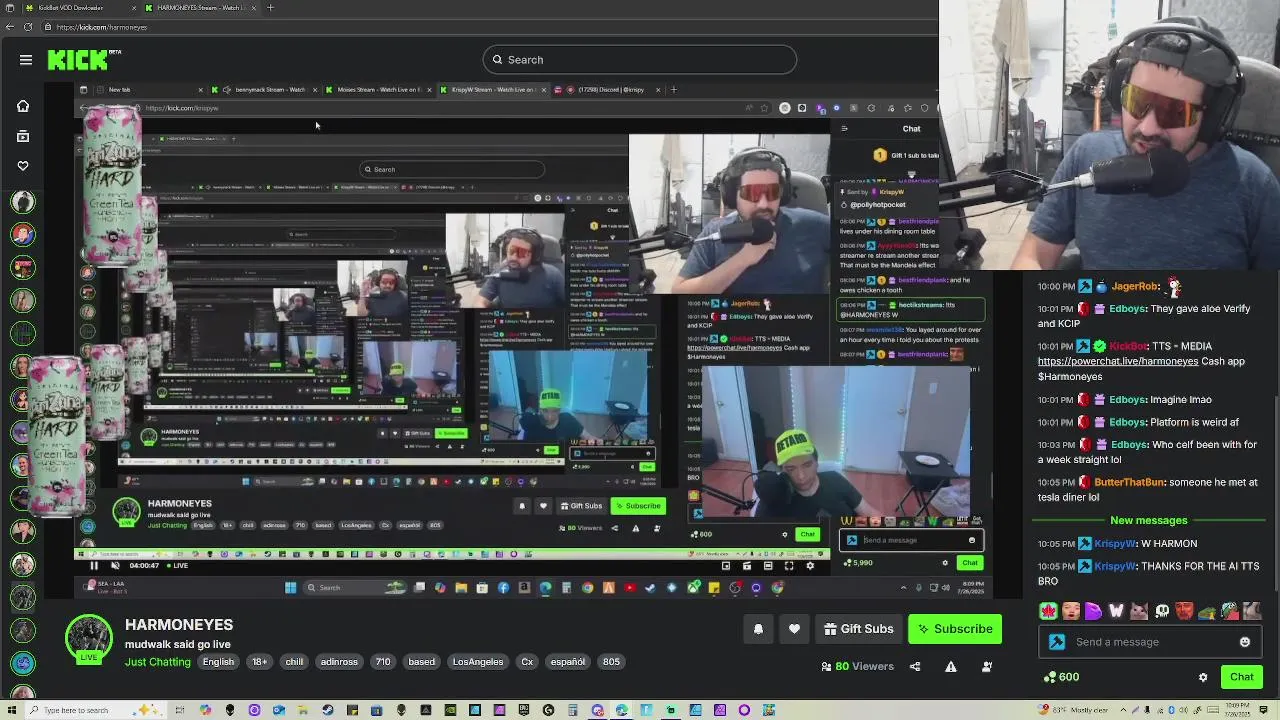Image resolution: width=1280 pixels, height=720 pixels.
Task: Reload the browser page
Action: pyautogui.click(x=28, y=27)
